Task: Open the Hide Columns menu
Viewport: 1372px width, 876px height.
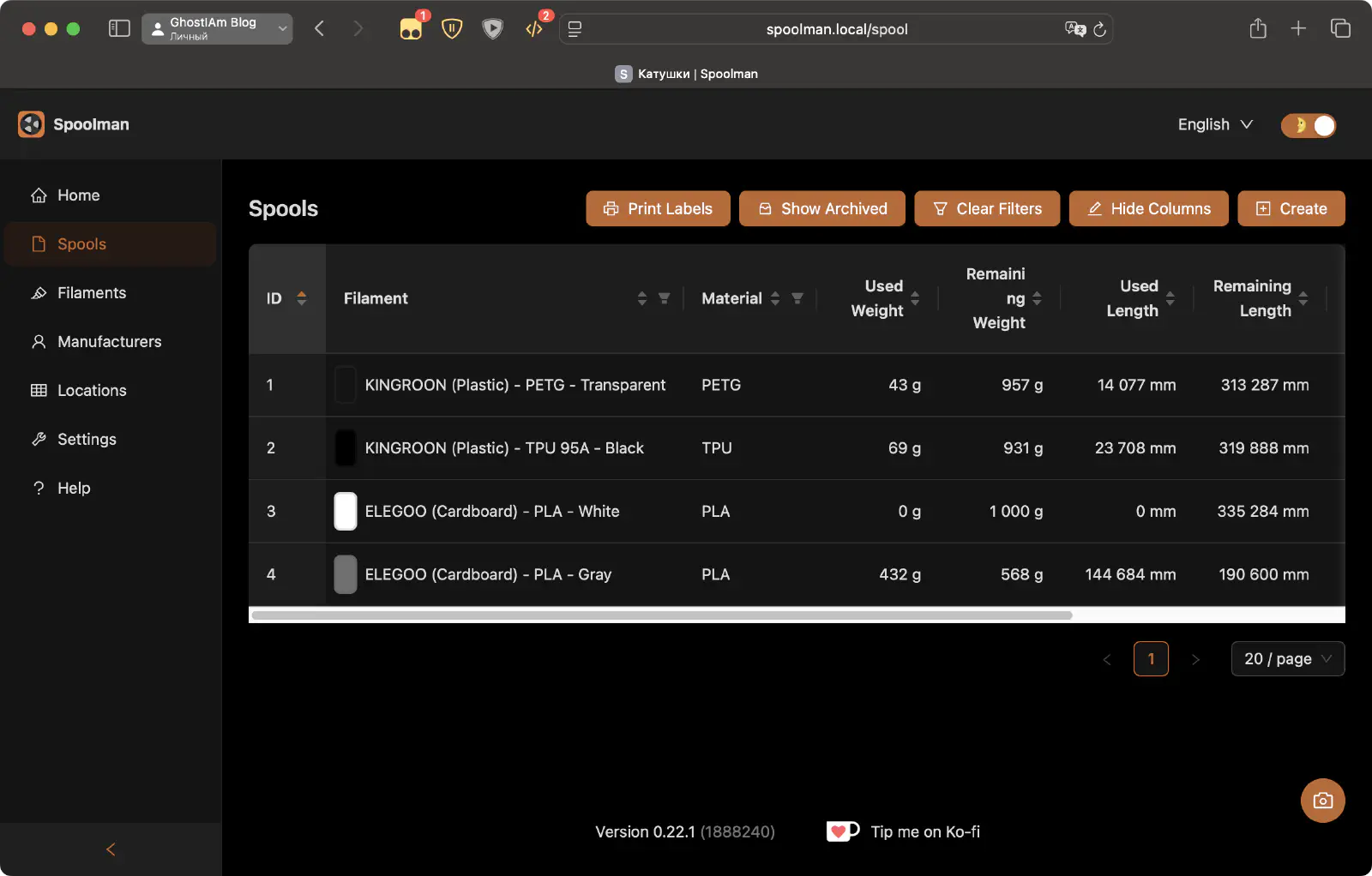Action: (x=1148, y=208)
